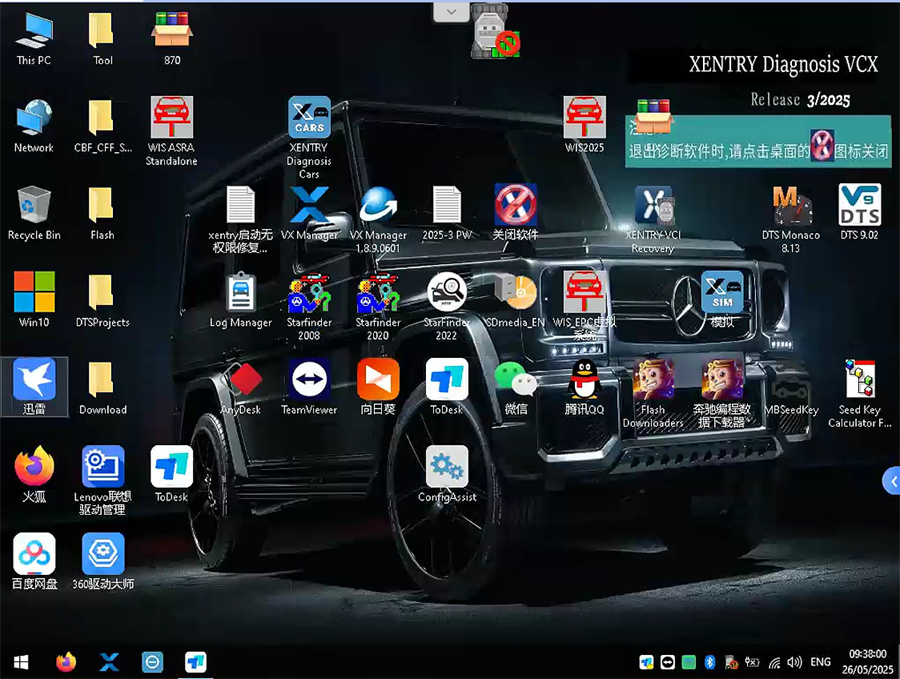900x679 pixels.
Task: Click the VCI connection status icon with red prohibition sign
Action: click(x=496, y=32)
